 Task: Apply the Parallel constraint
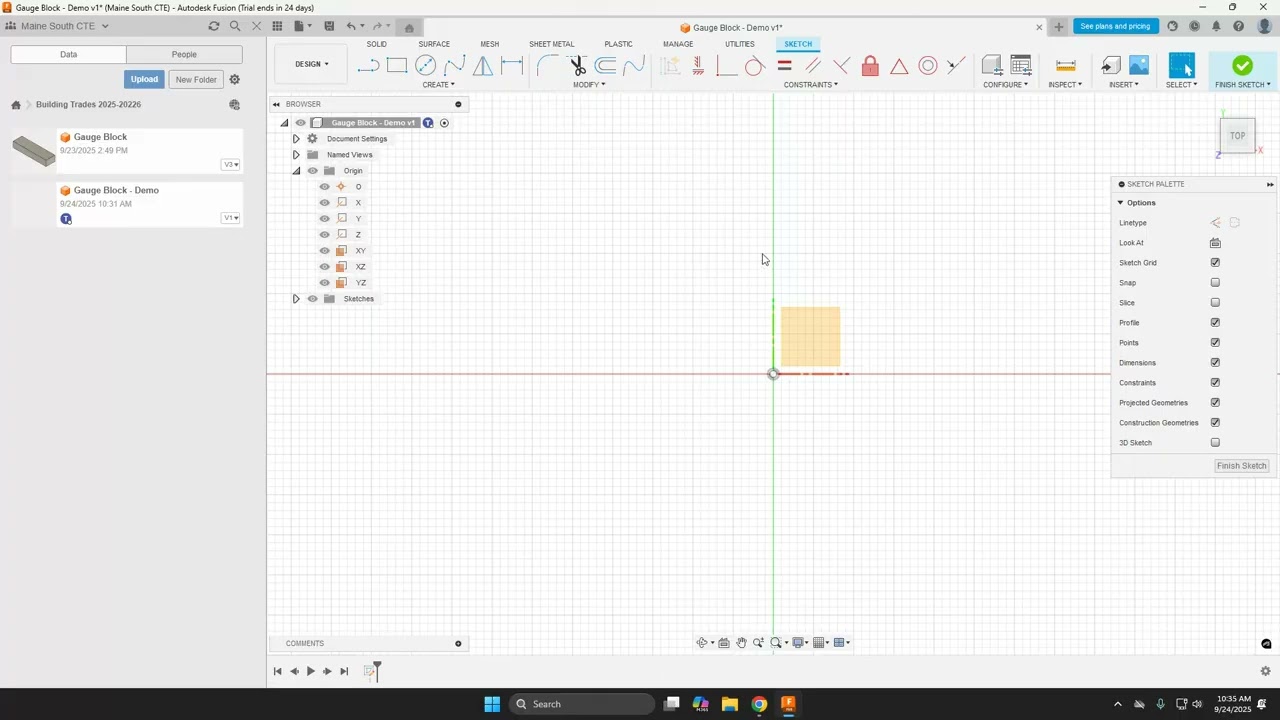[813, 66]
